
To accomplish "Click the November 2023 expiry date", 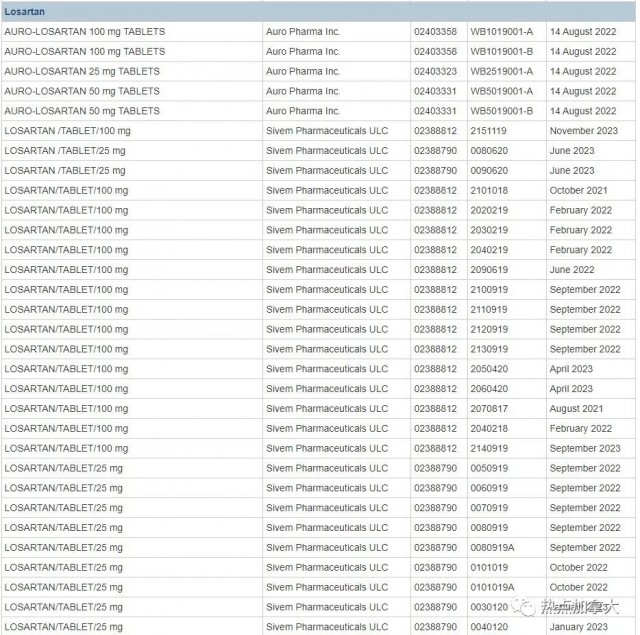I will (x=584, y=131).
